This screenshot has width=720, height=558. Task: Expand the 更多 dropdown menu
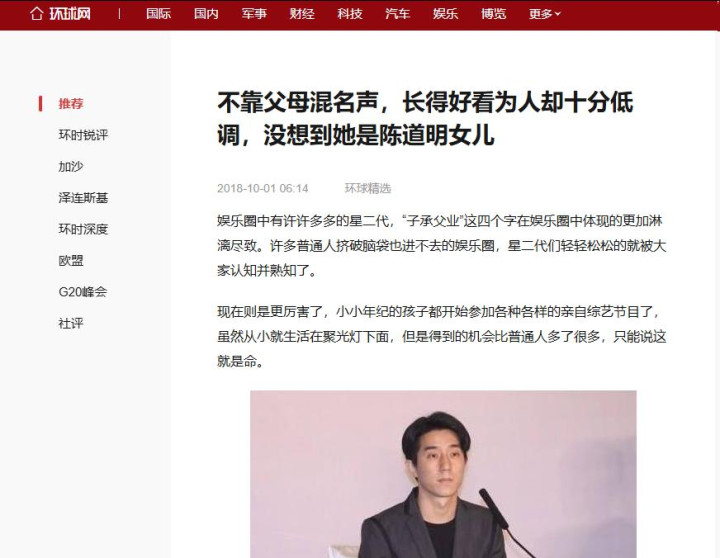[x=545, y=14]
